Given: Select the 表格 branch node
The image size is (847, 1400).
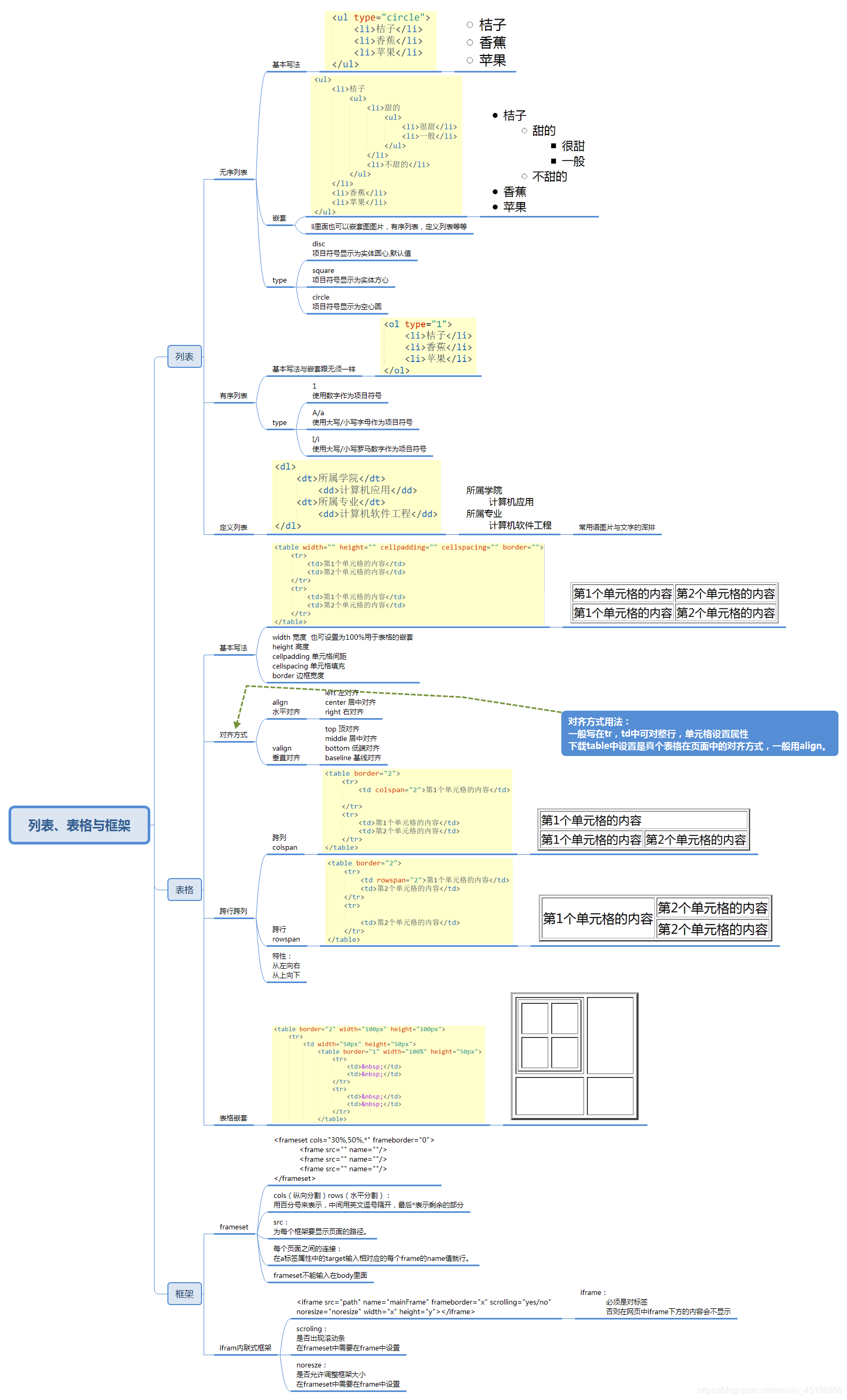Looking at the screenshot, I should click(184, 889).
